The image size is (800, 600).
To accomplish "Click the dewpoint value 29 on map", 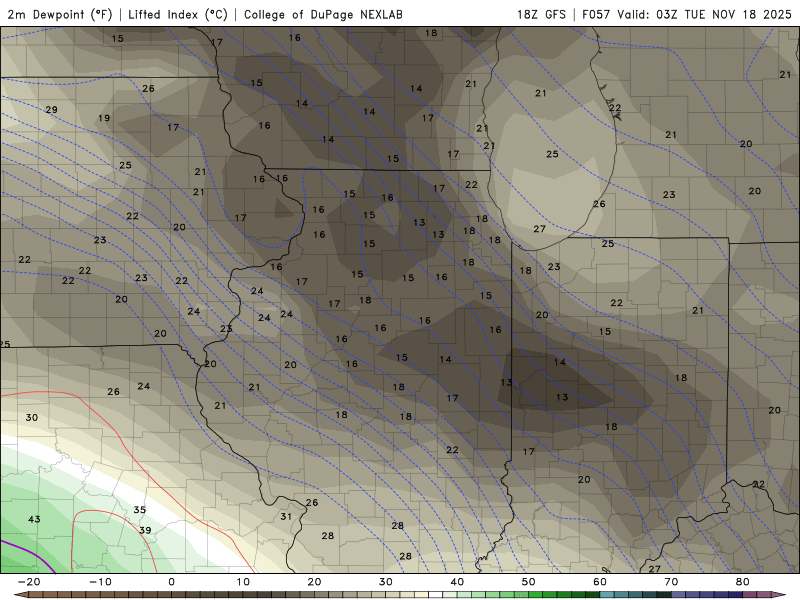I will (52, 110).
